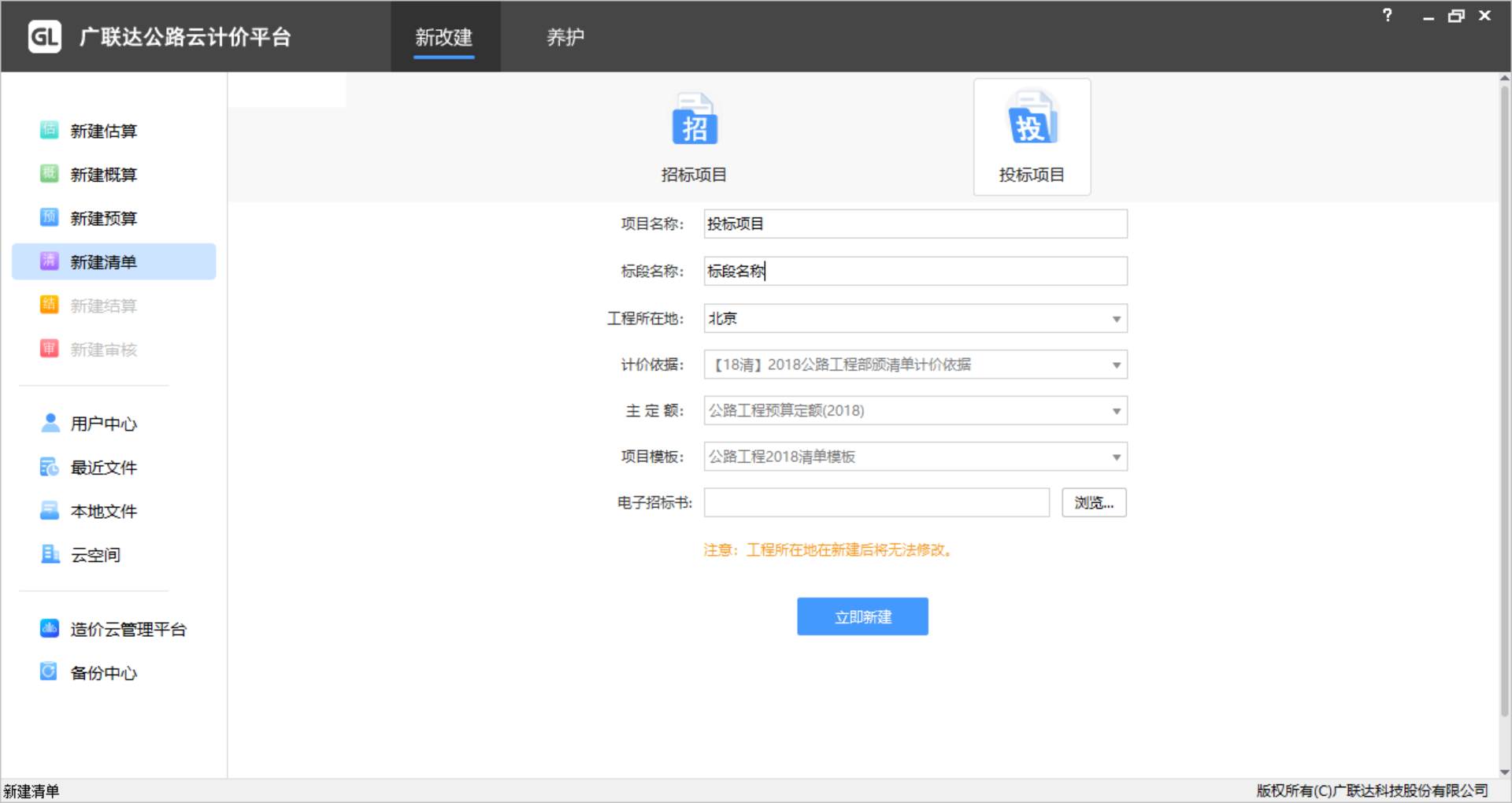Click the 备份中心 icon
The width and height of the screenshot is (1512, 803).
49,672
